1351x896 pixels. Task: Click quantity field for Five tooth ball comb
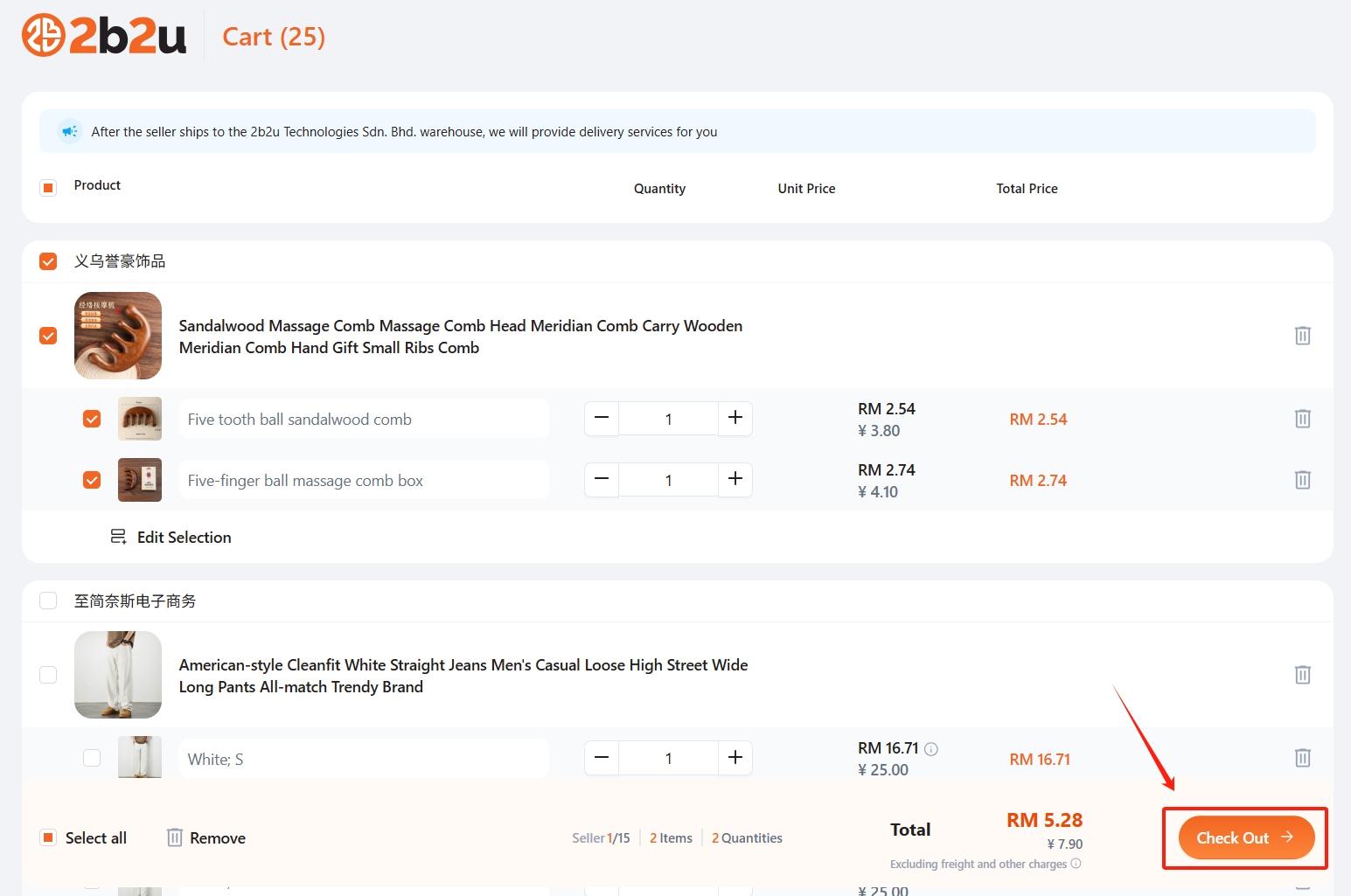668,419
